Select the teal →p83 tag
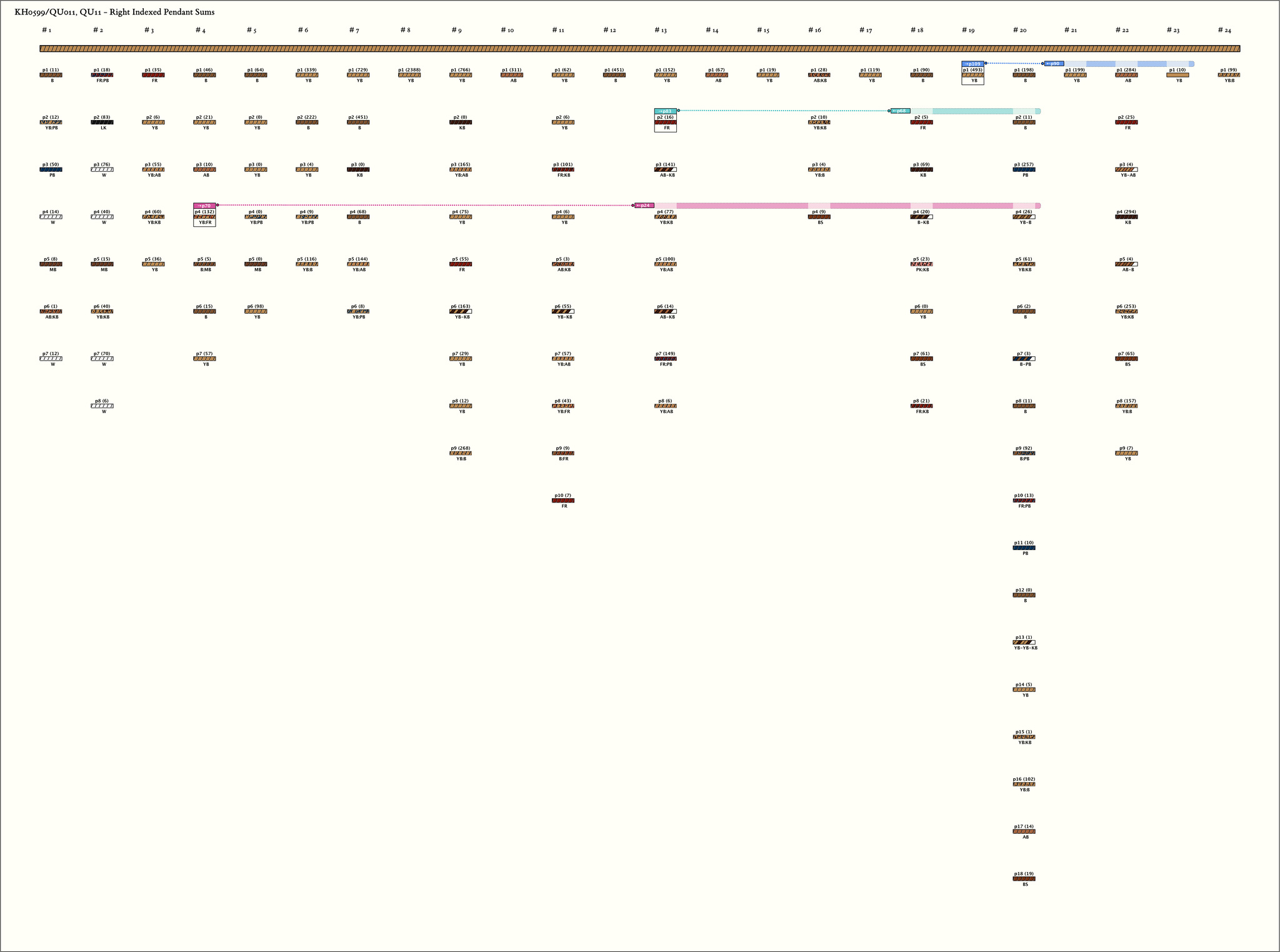Image resolution: width=1280 pixels, height=952 pixels. point(665,111)
